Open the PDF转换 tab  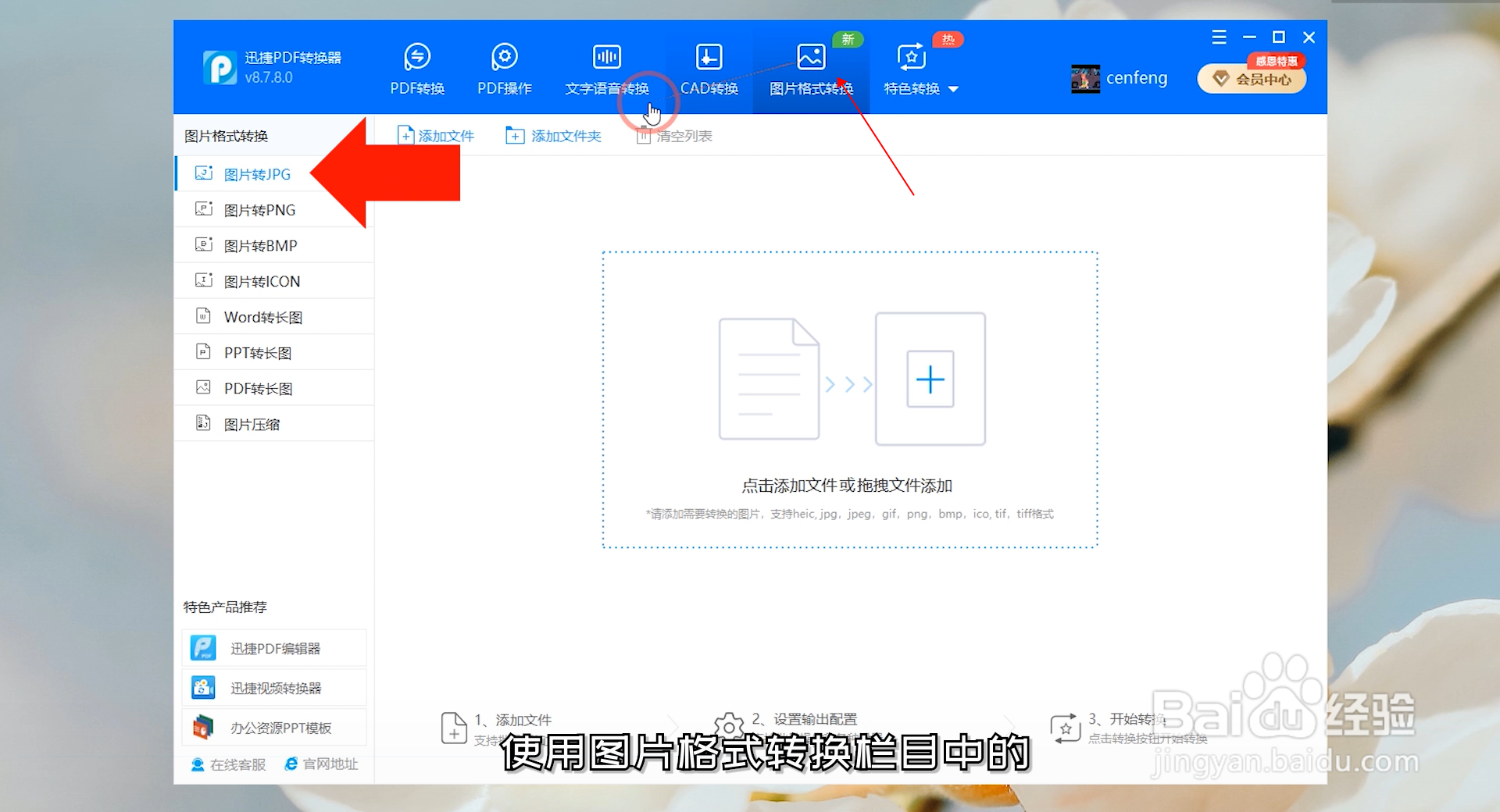coord(417,69)
